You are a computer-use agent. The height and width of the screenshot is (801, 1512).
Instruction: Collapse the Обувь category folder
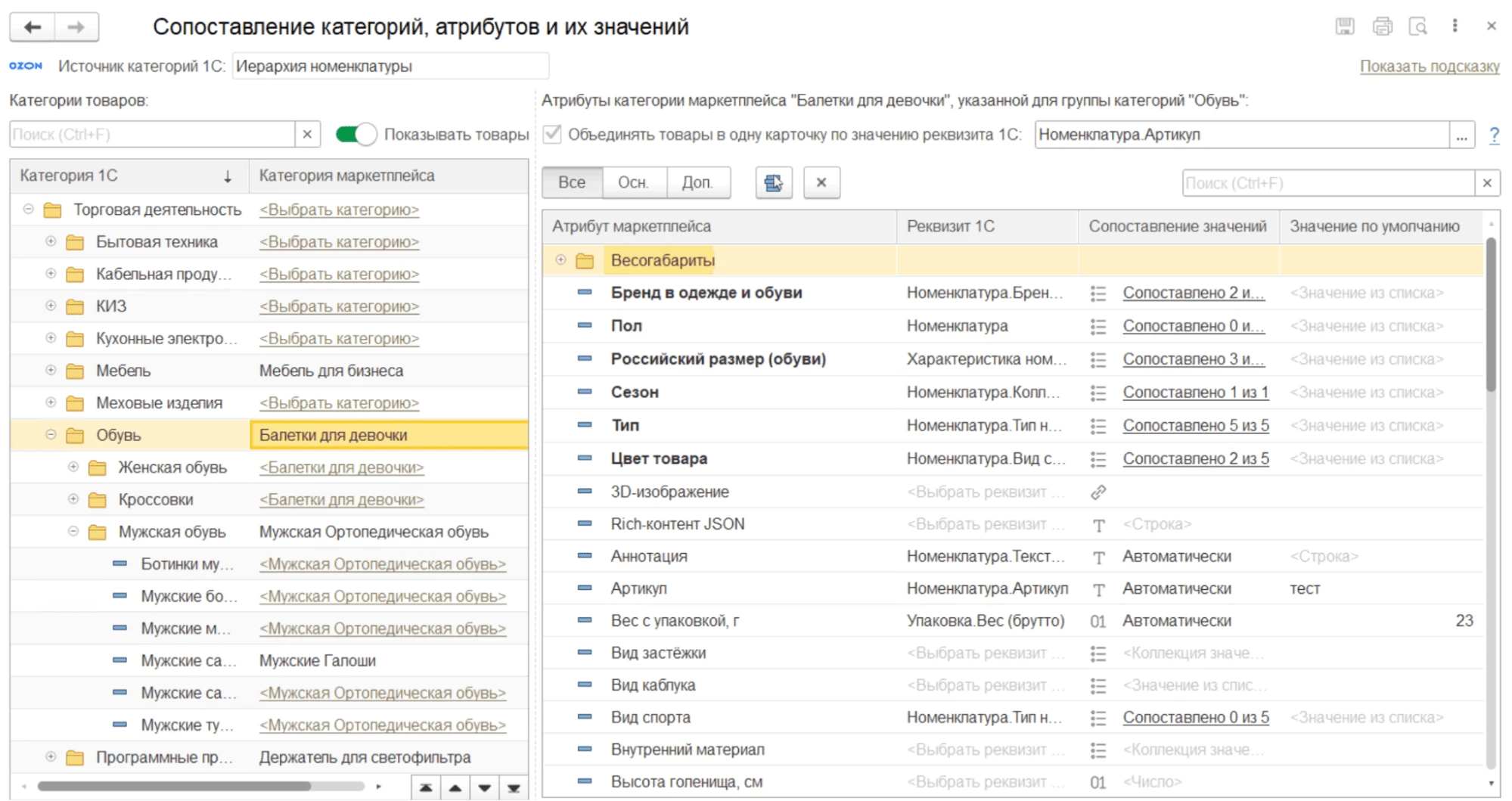(x=51, y=435)
